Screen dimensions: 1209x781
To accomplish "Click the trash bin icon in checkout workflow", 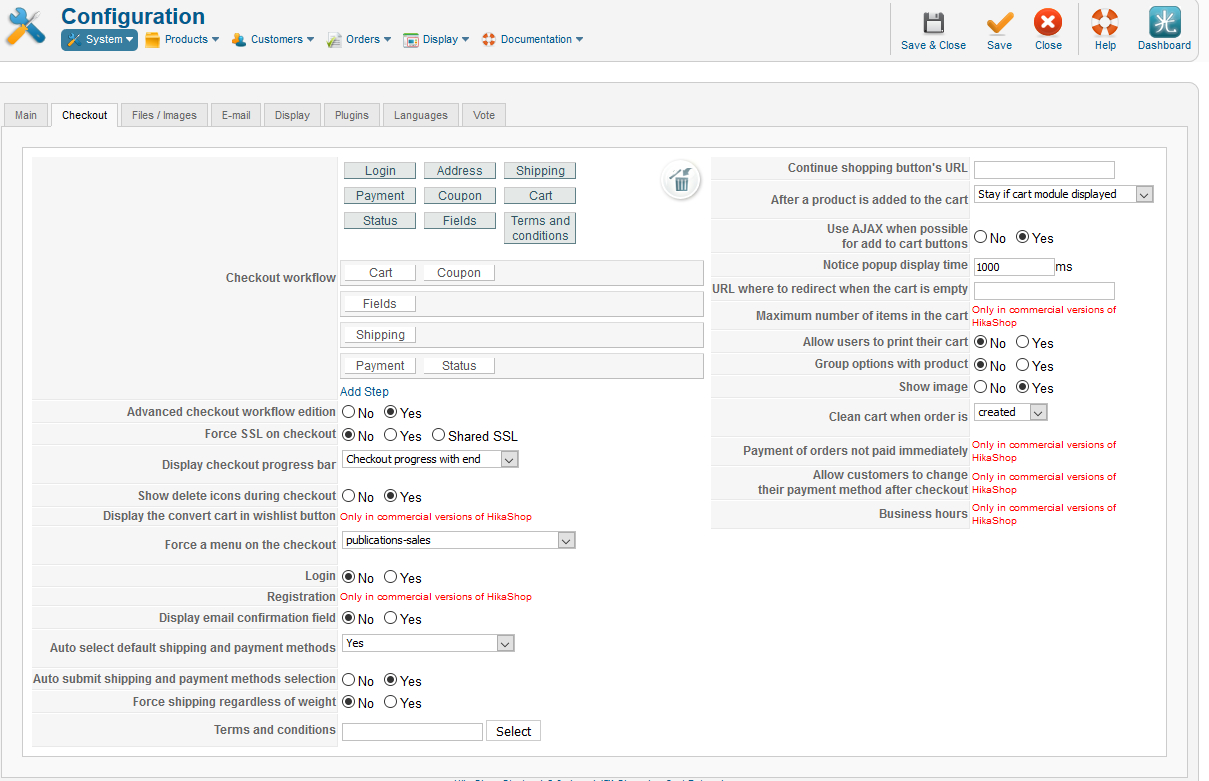I will [681, 180].
